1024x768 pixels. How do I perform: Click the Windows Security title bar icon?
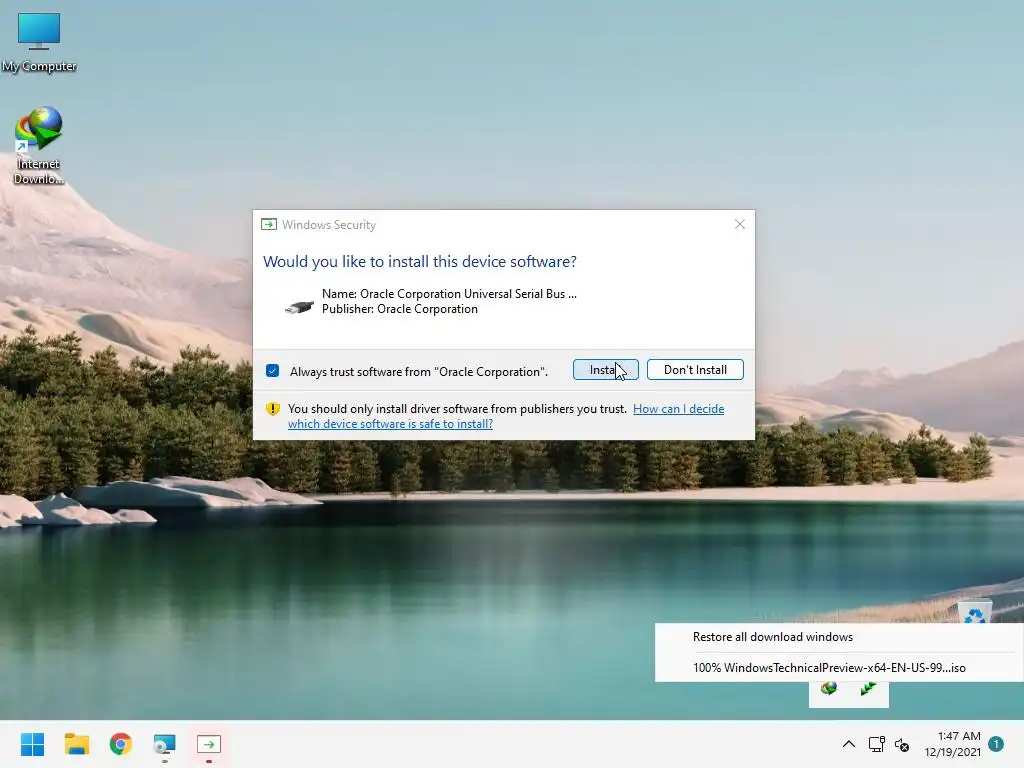point(268,225)
